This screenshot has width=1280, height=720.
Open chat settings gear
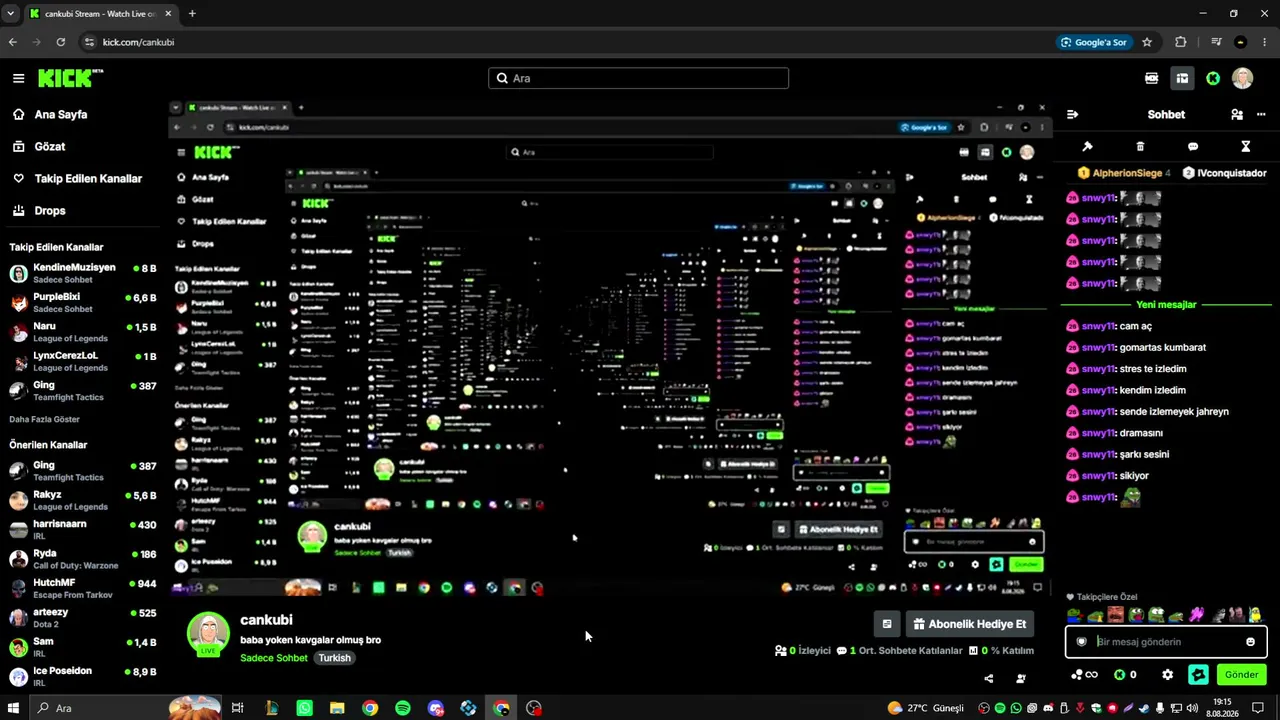(1167, 675)
